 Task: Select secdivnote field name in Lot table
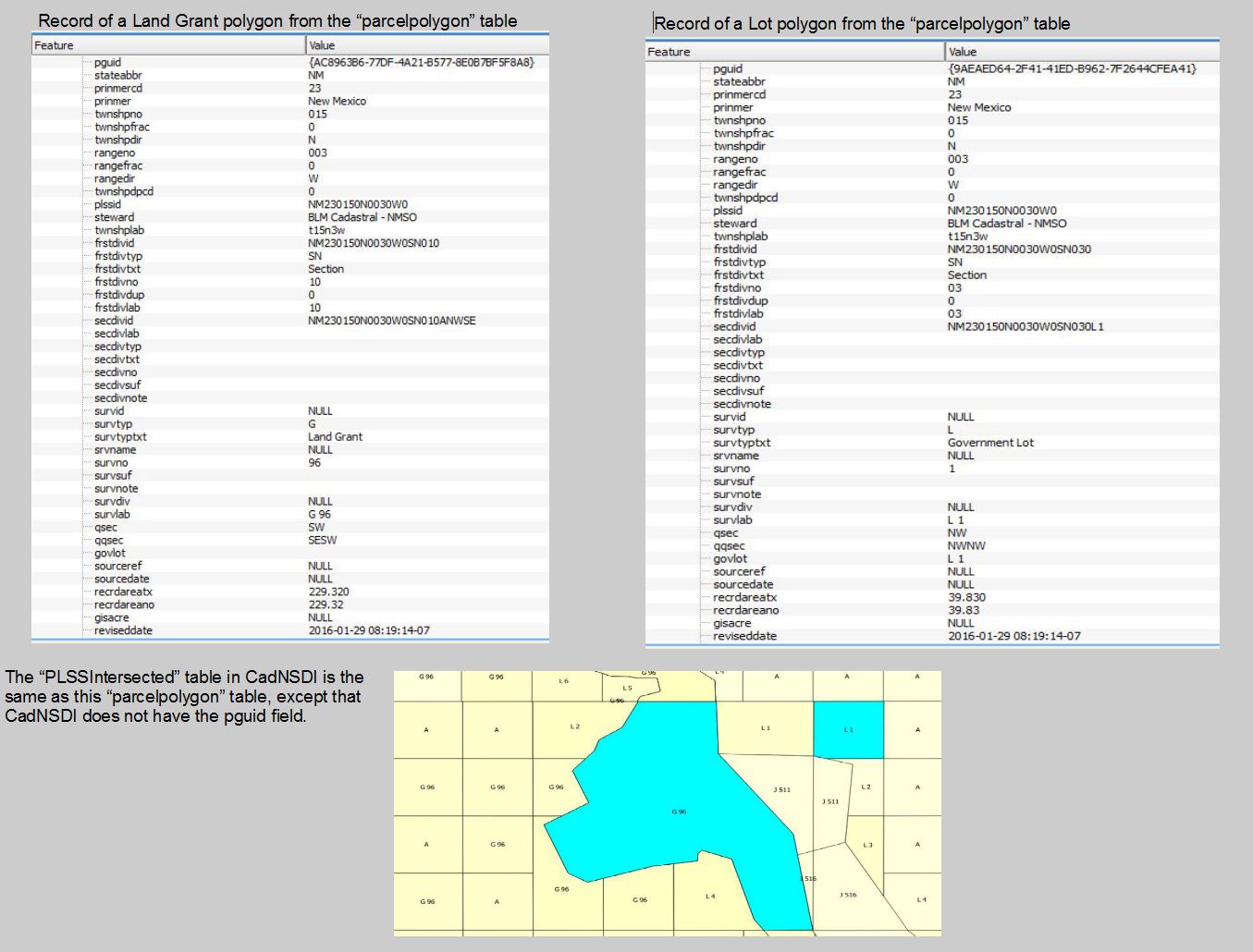742,404
